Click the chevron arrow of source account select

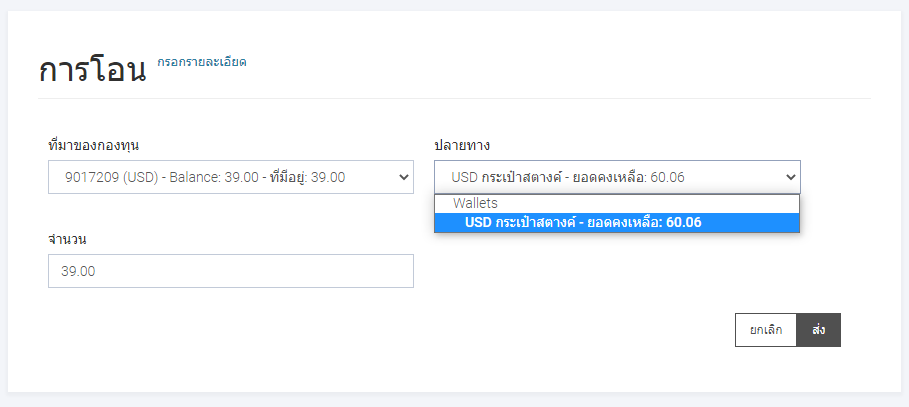(404, 177)
